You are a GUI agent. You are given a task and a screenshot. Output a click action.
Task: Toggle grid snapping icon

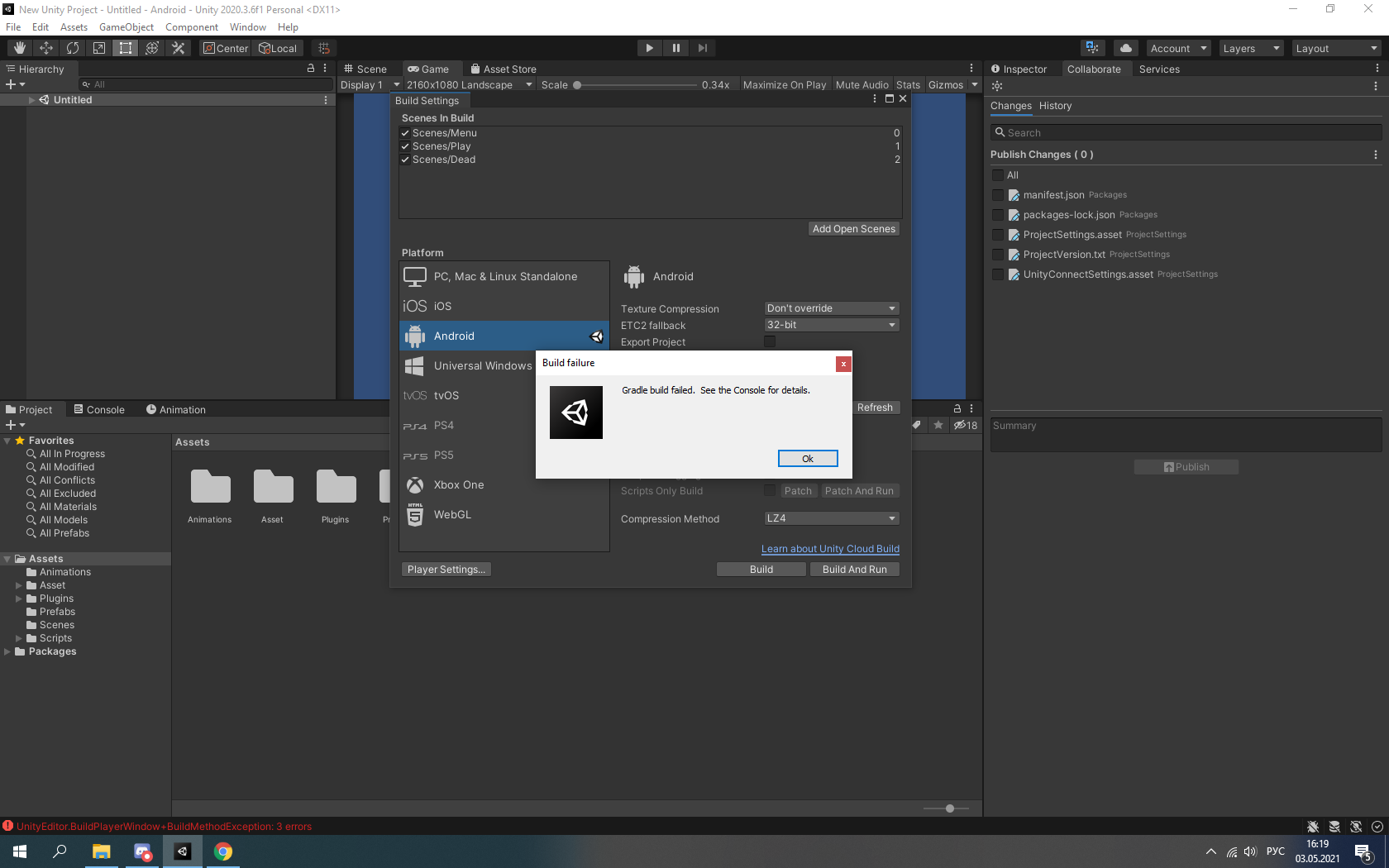point(324,48)
